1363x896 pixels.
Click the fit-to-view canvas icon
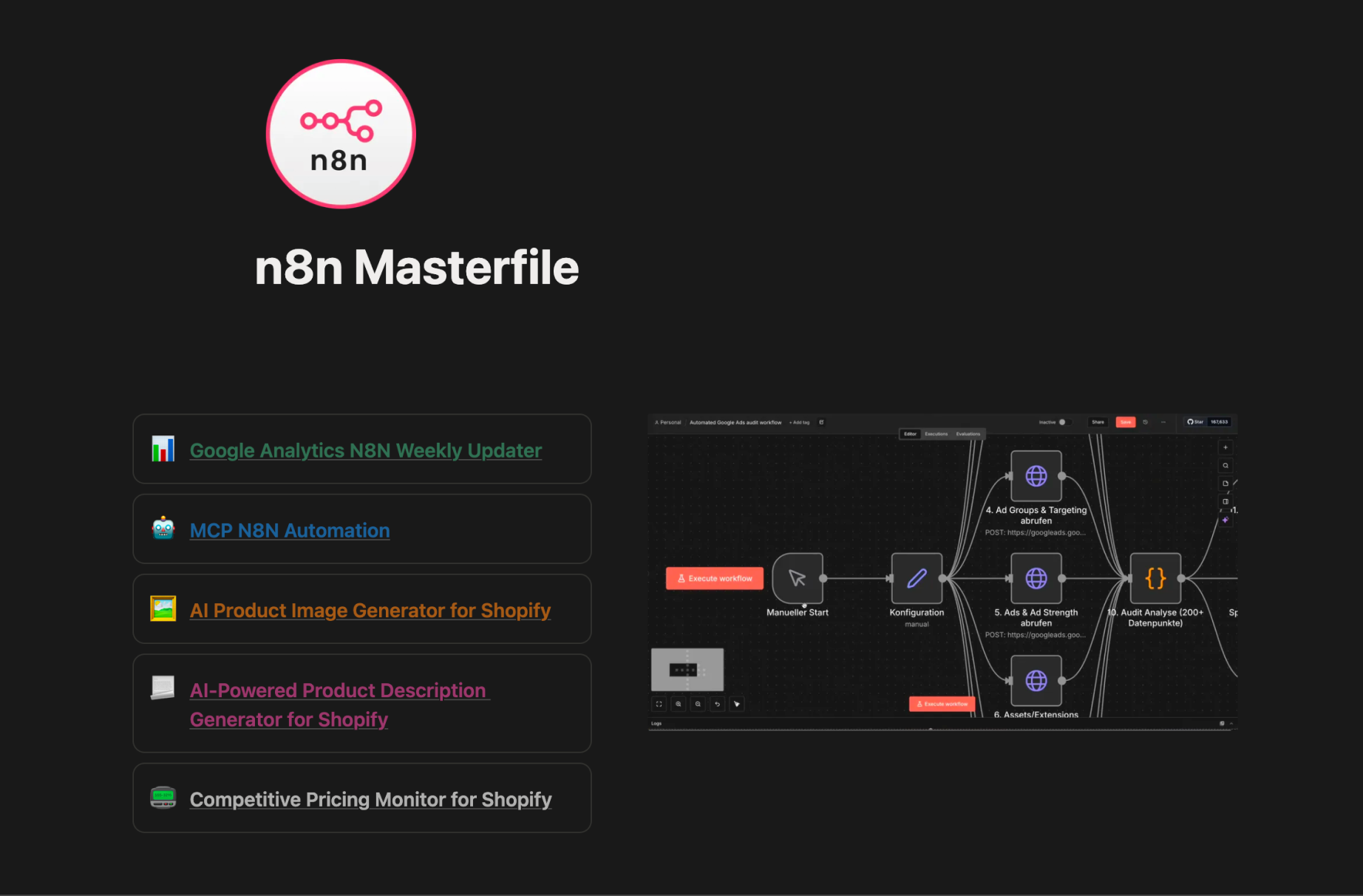pyautogui.click(x=659, y=704)
